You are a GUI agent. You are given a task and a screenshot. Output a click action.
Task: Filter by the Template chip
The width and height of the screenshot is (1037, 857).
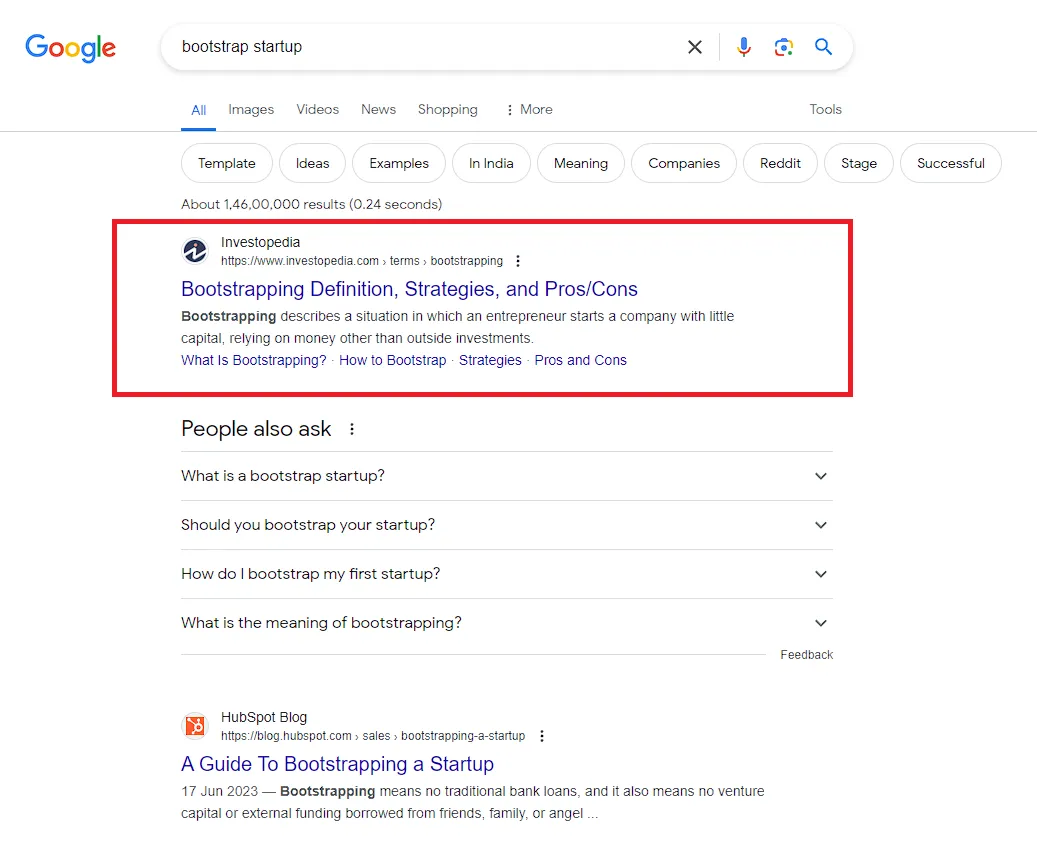(227, 163)
